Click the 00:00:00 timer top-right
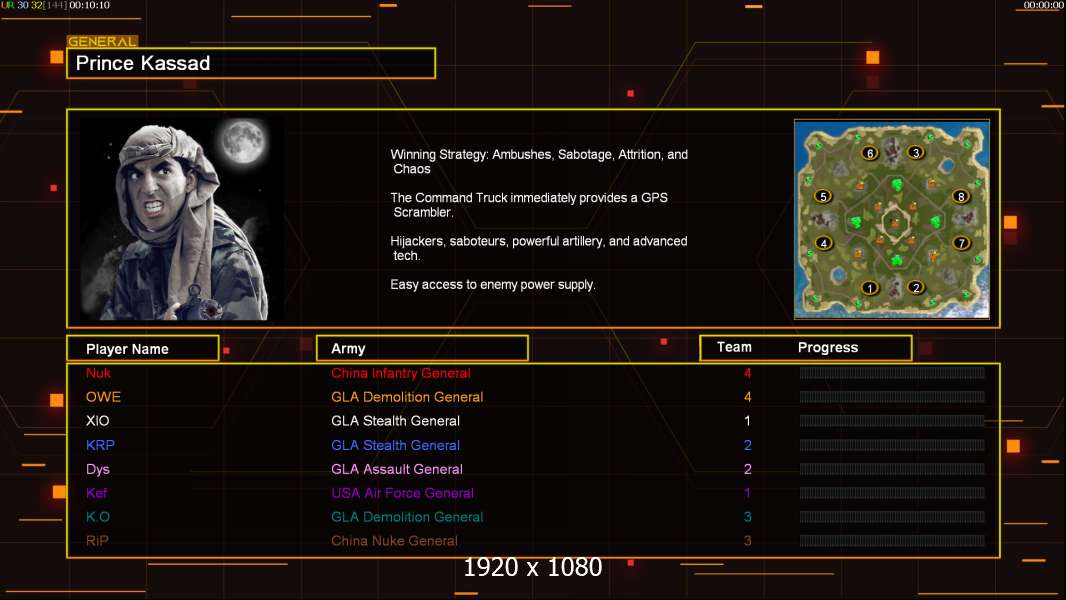This screenshot has height=600, width=1066. coord(1043,5)
